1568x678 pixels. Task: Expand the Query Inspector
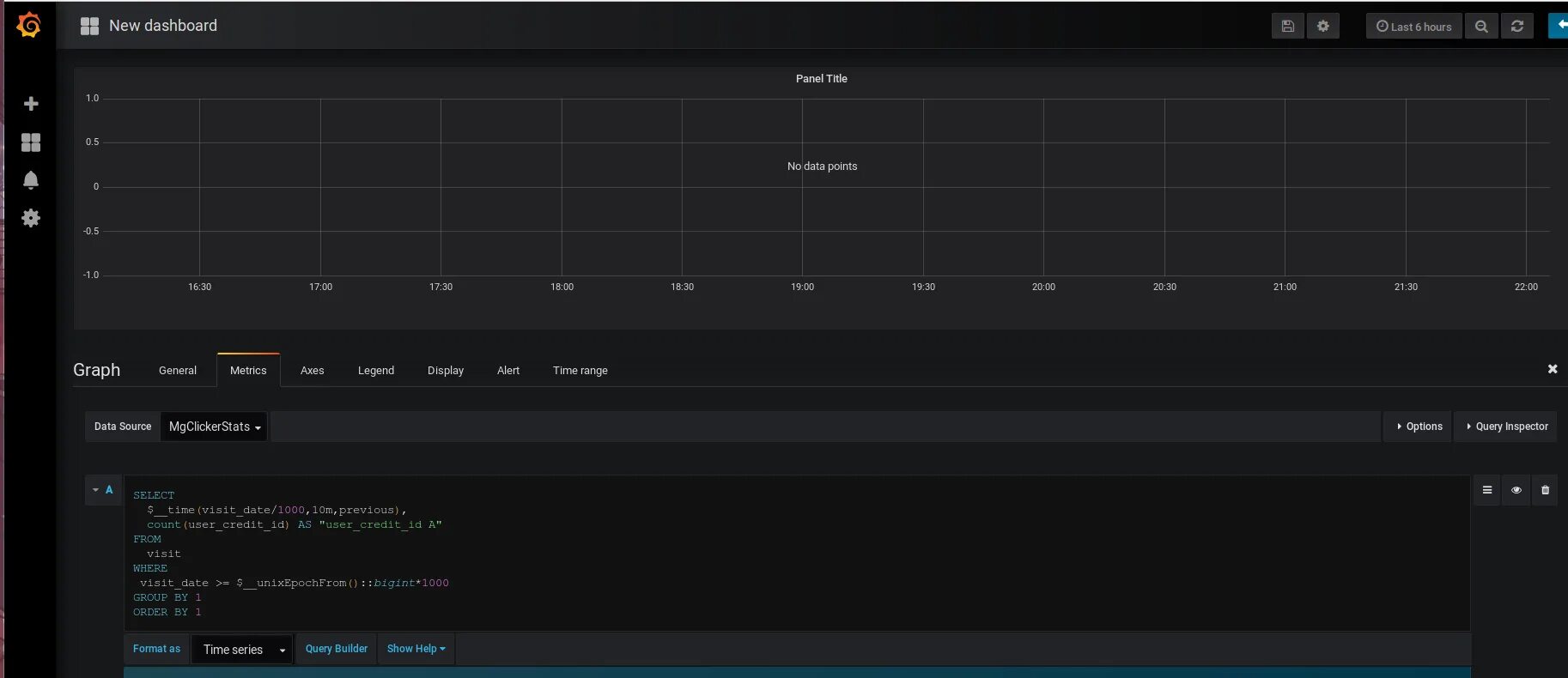coord(1506,427)
